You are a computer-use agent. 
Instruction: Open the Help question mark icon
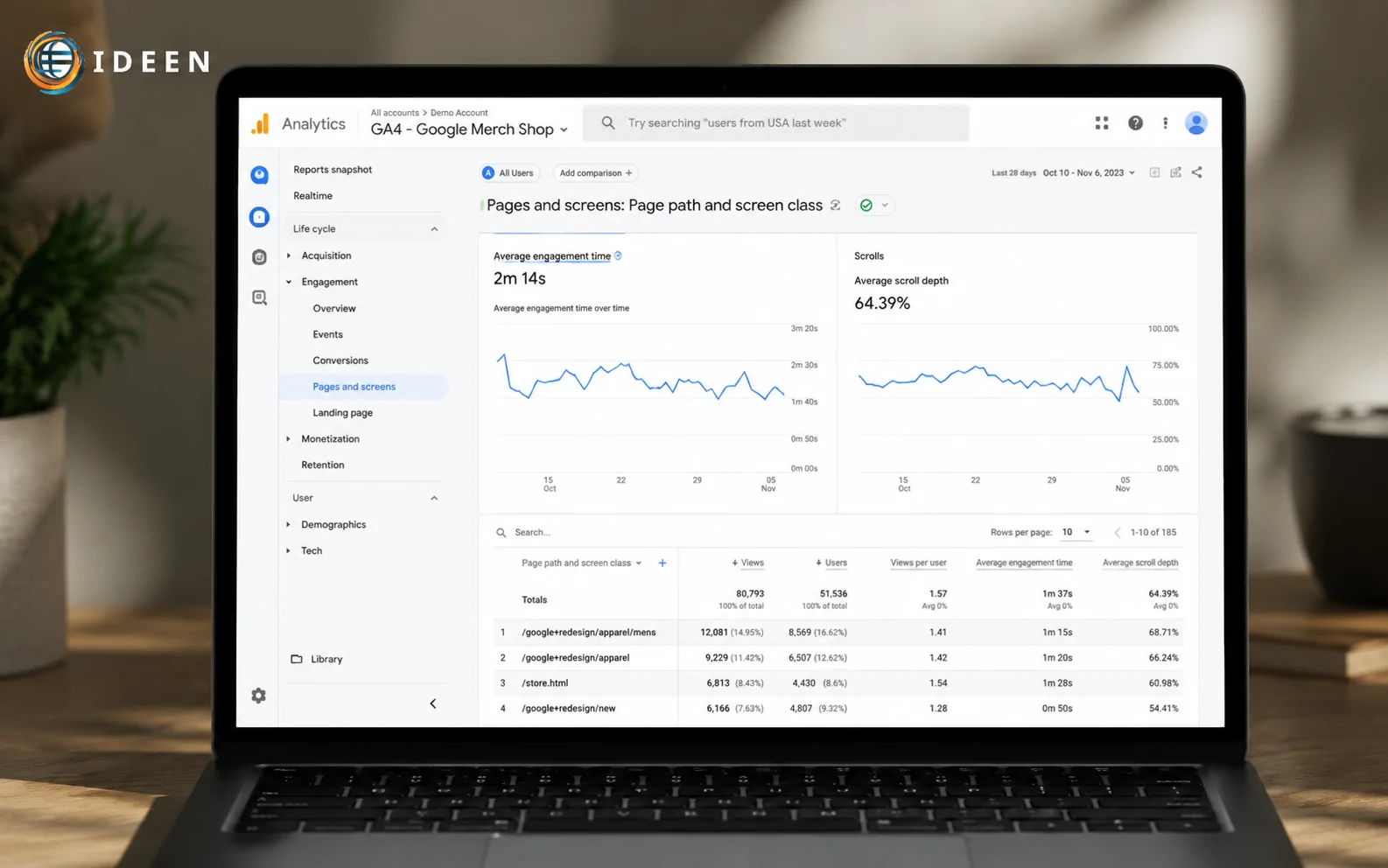(1135, 123)
